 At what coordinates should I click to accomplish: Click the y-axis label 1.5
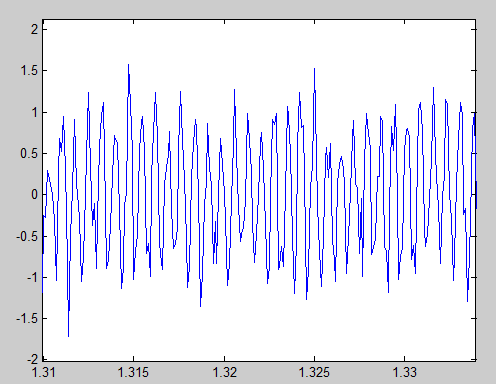pyautogui.click(x=29, y=71)
